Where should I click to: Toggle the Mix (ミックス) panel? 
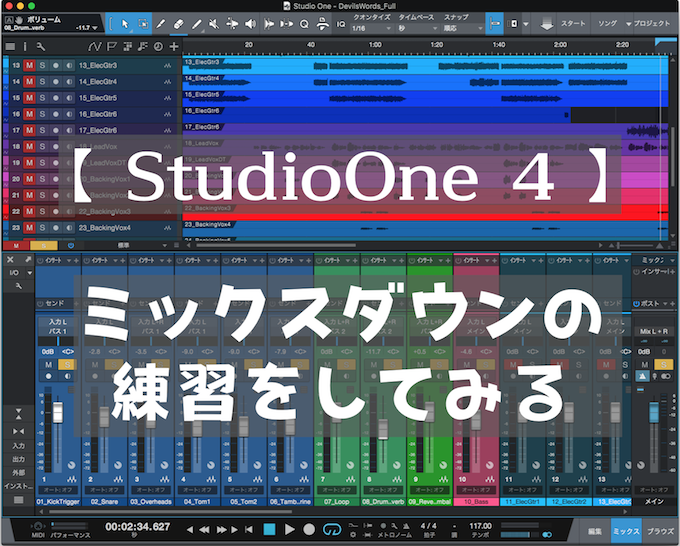point(626,531)
